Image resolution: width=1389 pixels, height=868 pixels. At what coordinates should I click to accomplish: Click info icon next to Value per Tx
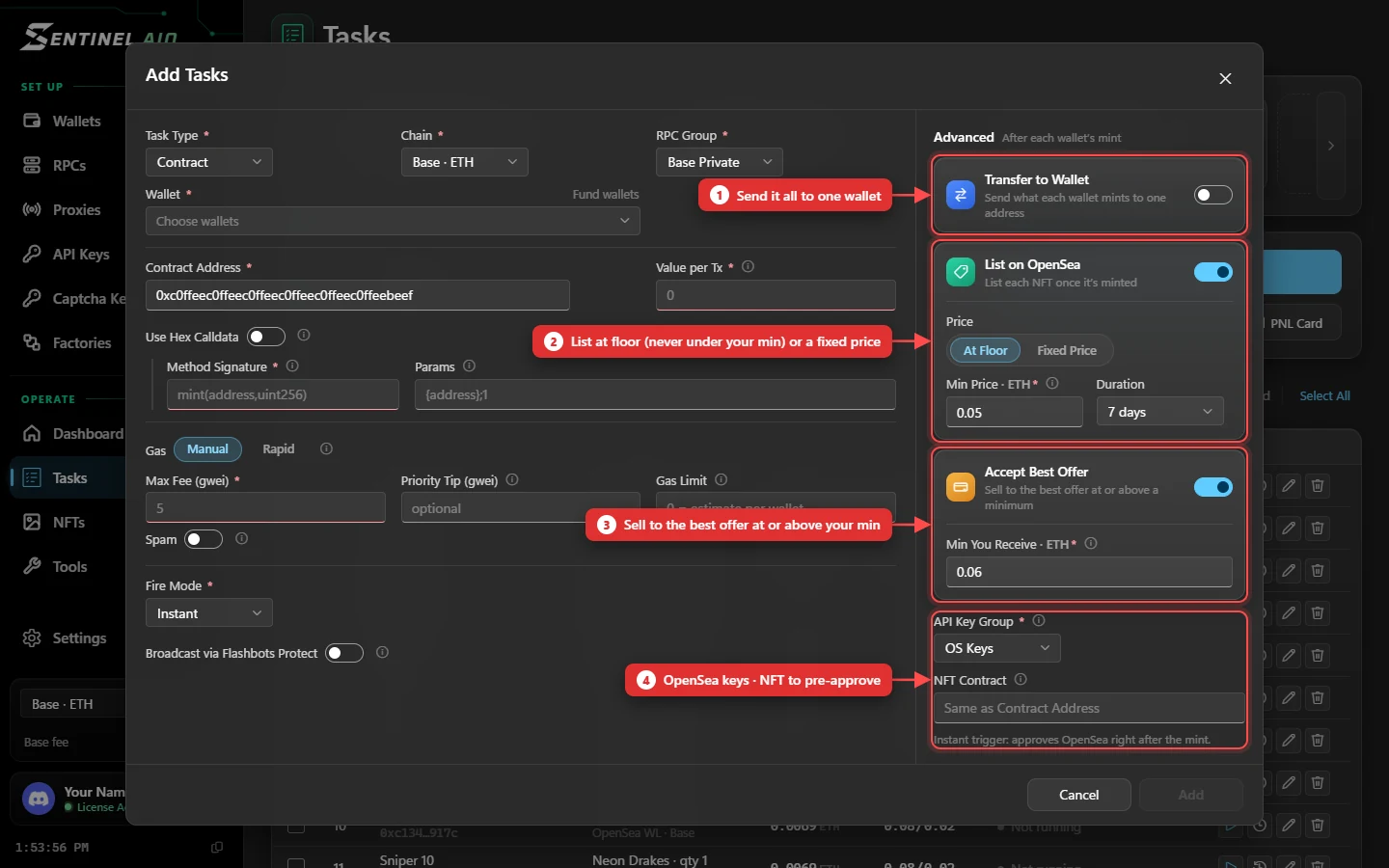(x=748, y=267)
